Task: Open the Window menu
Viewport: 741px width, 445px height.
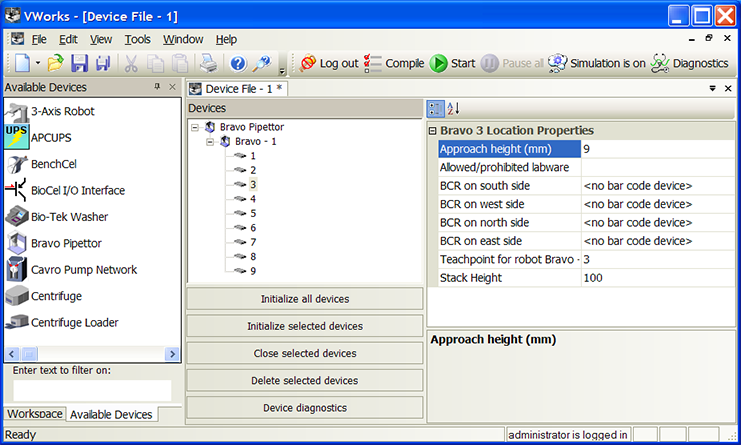Action: click(x=183, y=39)
